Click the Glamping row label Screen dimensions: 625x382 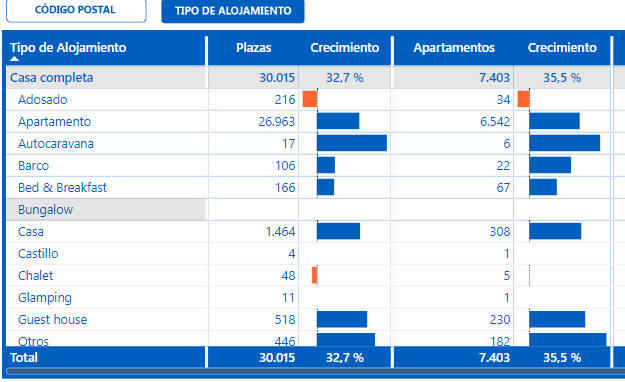click(45, 298)
